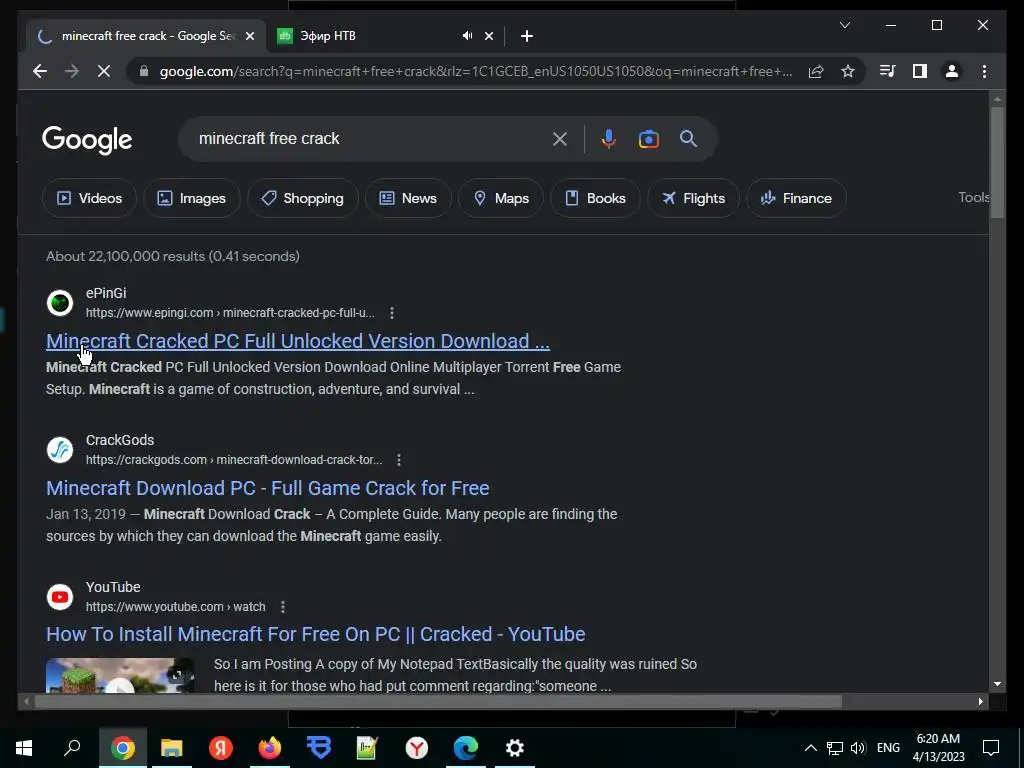The width and height of the screenshot is (1024, 768).
Task: Open volume control in system tray
Action: (858, 748)
